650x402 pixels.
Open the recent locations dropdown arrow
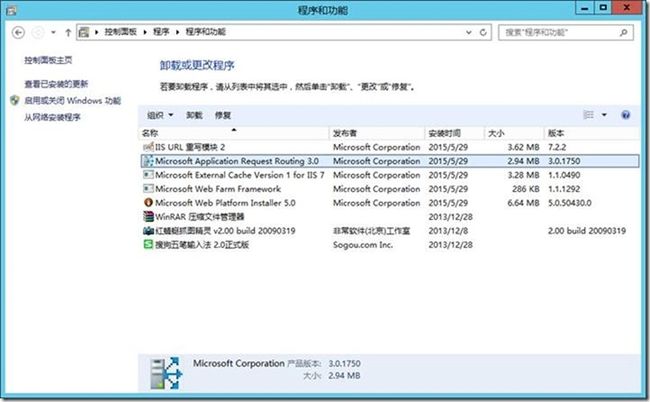pos(53,32)
